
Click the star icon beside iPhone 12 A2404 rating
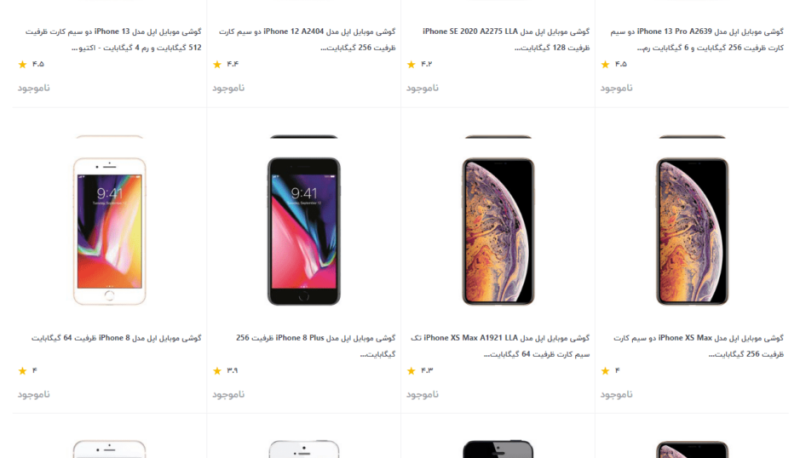click(x=217, y=64)
